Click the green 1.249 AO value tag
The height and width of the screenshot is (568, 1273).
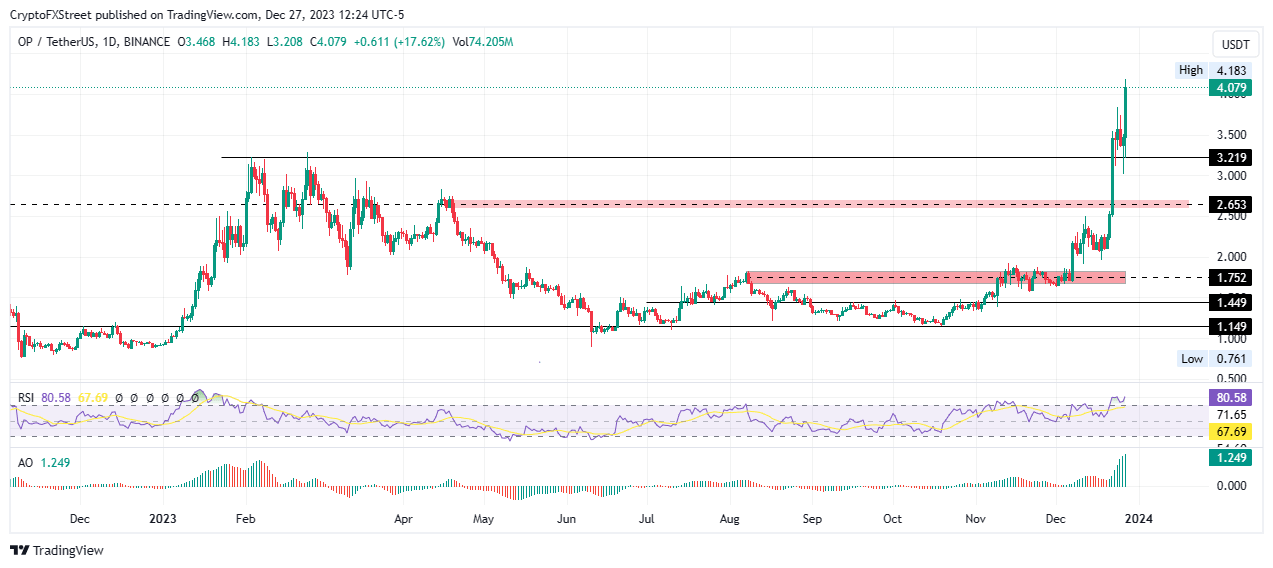[x=1227, y=463]
